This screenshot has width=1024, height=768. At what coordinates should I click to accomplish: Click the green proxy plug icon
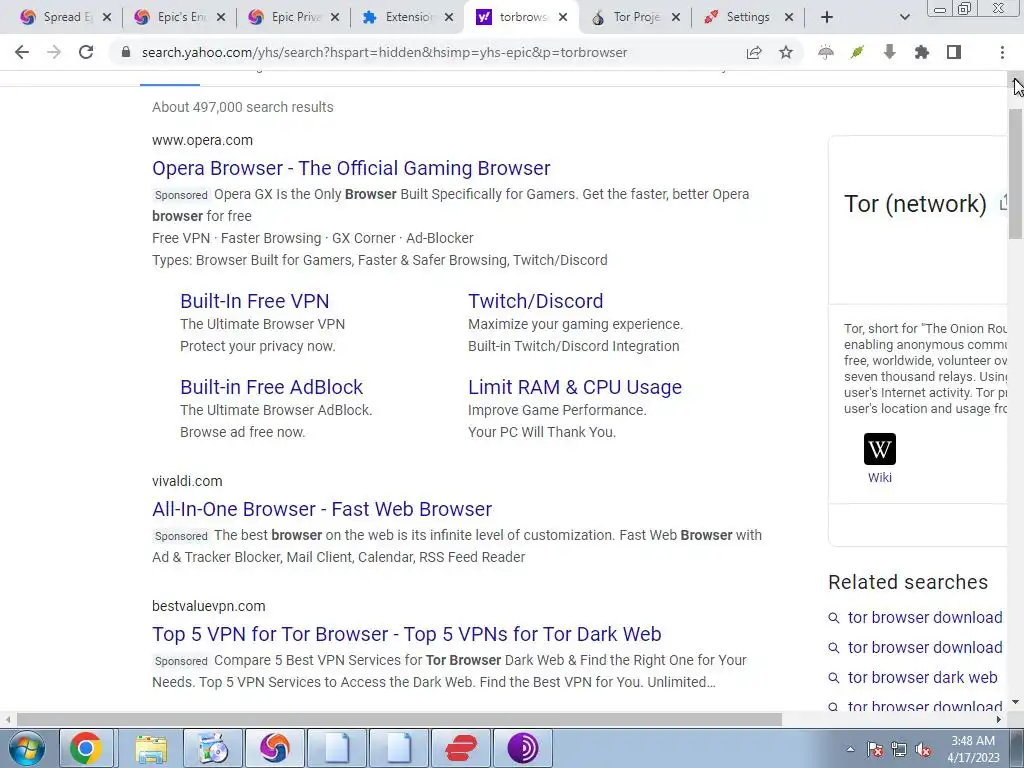coord(857,52)
